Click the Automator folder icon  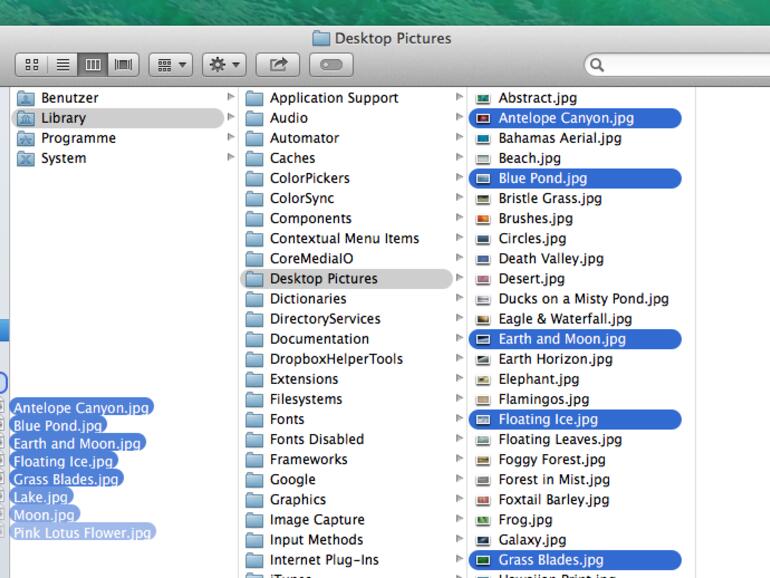click(x=254, y=138)
